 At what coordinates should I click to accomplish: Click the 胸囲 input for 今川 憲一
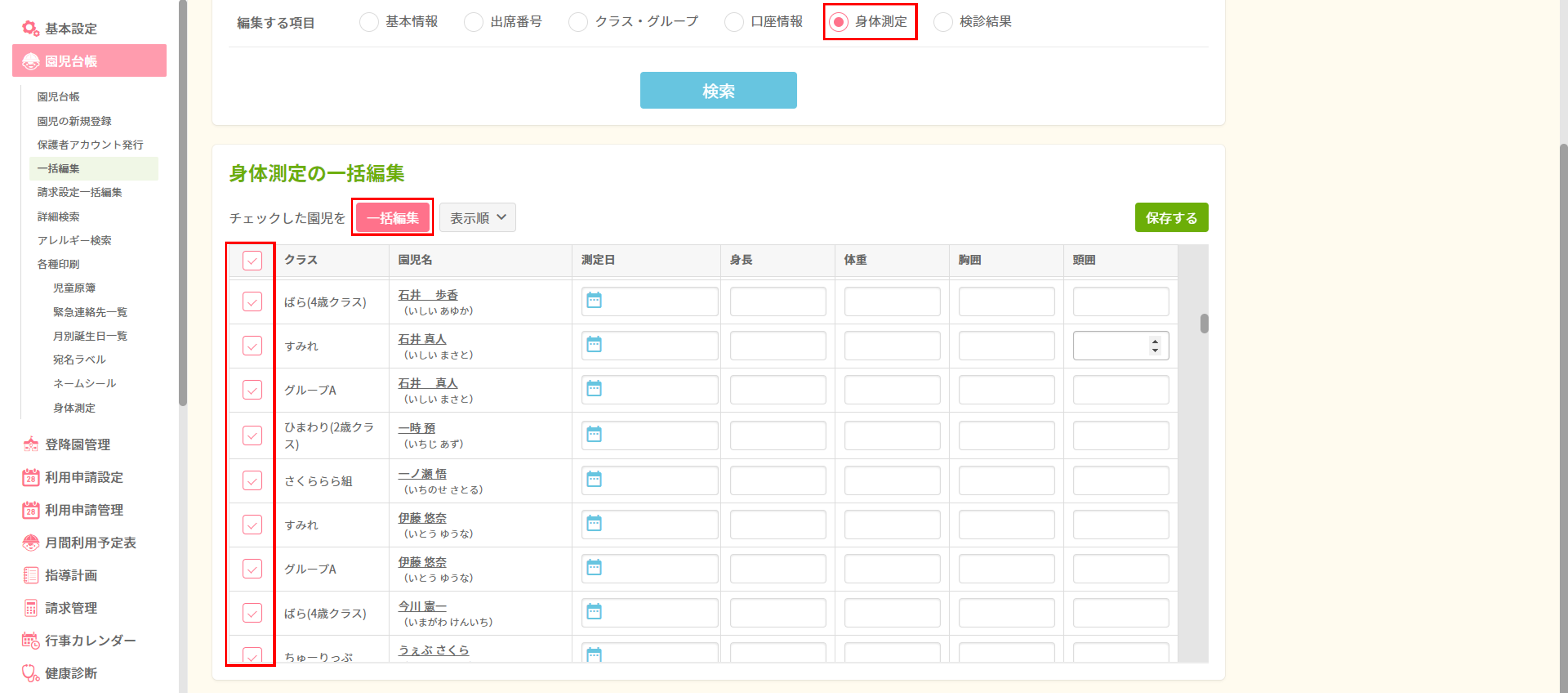[1006, 613]
